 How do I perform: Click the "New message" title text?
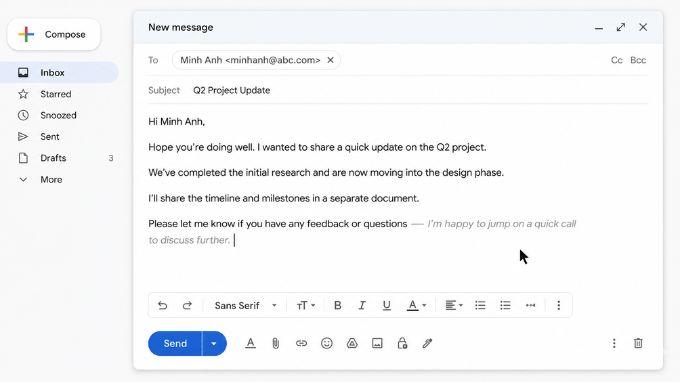(x=181, y=27)
